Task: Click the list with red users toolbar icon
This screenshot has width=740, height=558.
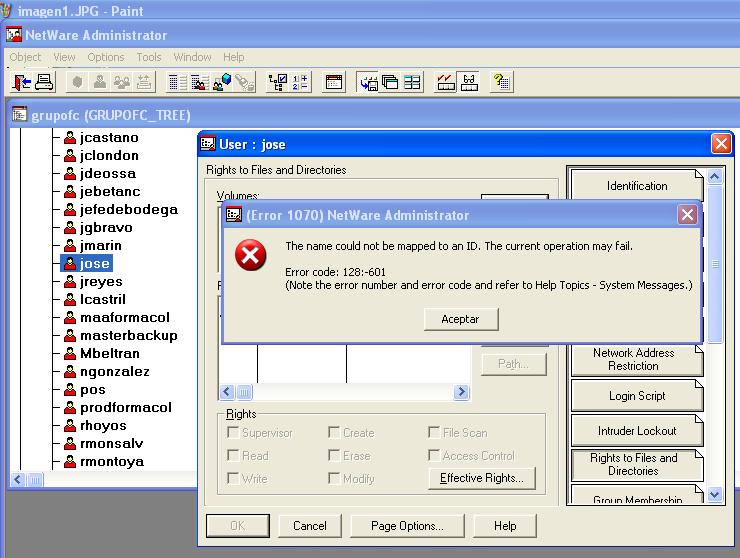Action: click(200, 82)
